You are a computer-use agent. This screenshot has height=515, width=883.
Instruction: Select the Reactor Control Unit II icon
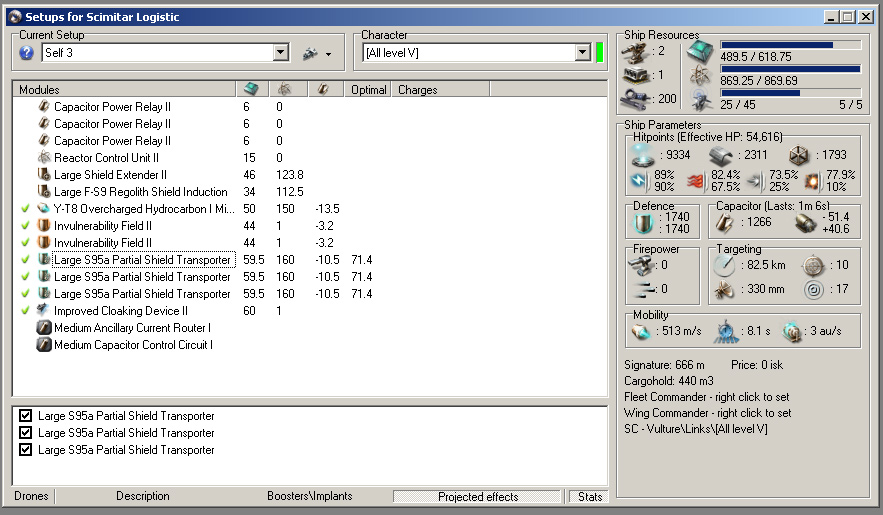point(43,158)
